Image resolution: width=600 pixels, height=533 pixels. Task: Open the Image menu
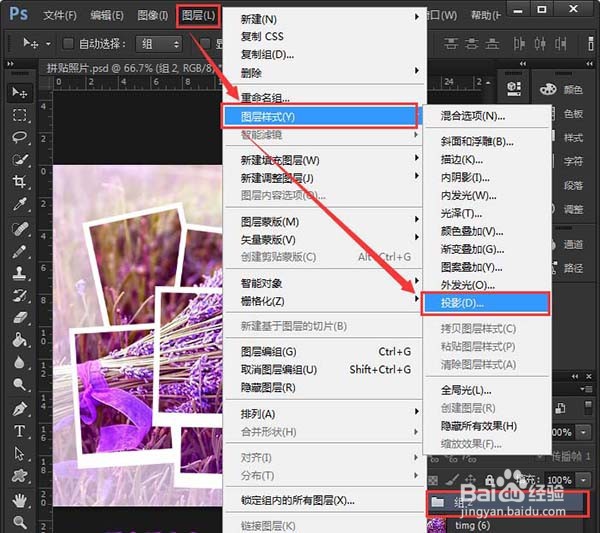[153, 15]
